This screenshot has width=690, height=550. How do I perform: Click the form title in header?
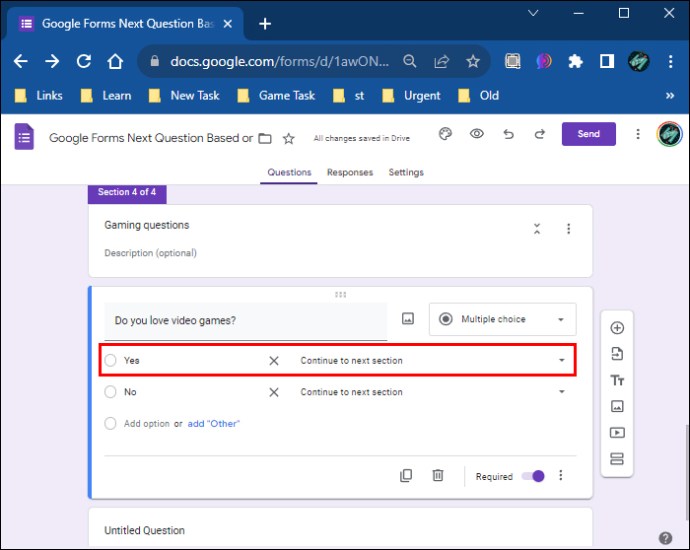pos(150,138)
